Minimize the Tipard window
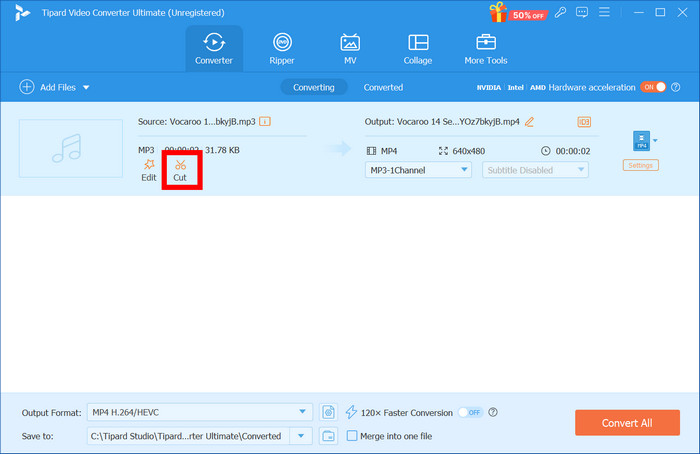 click(639, 12)
